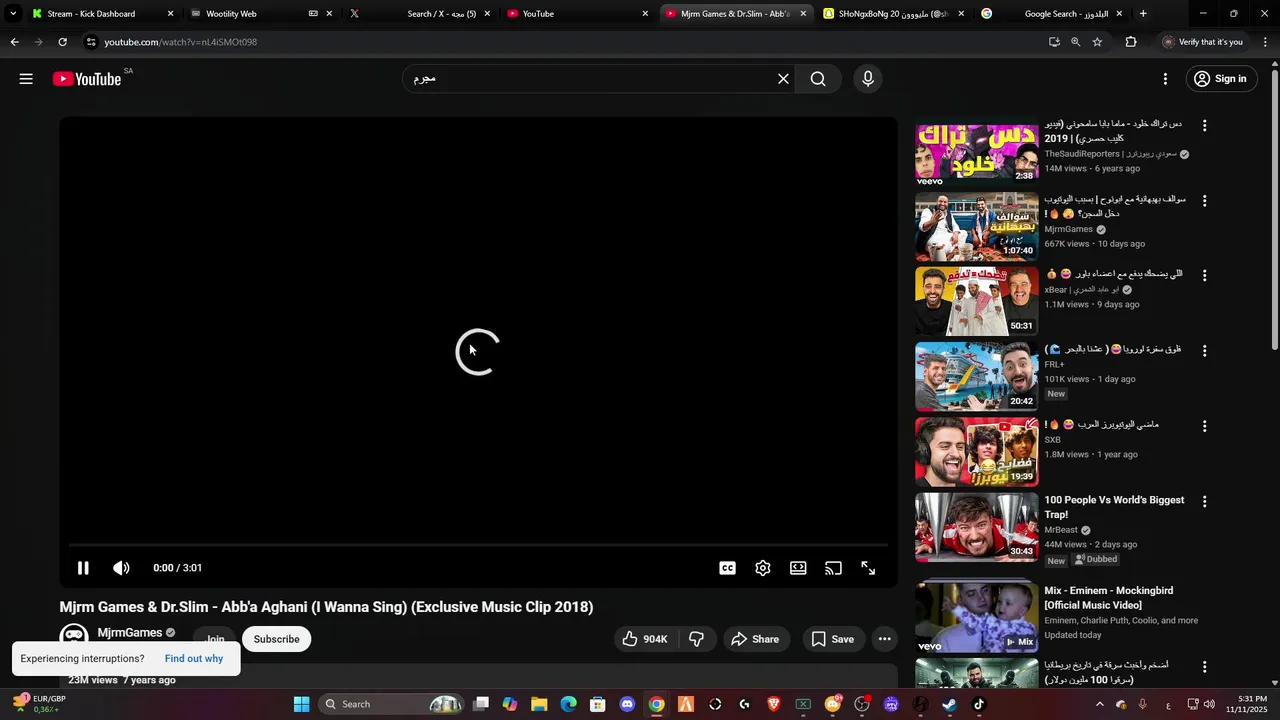Open options for SXB video

coord(1204,426)
